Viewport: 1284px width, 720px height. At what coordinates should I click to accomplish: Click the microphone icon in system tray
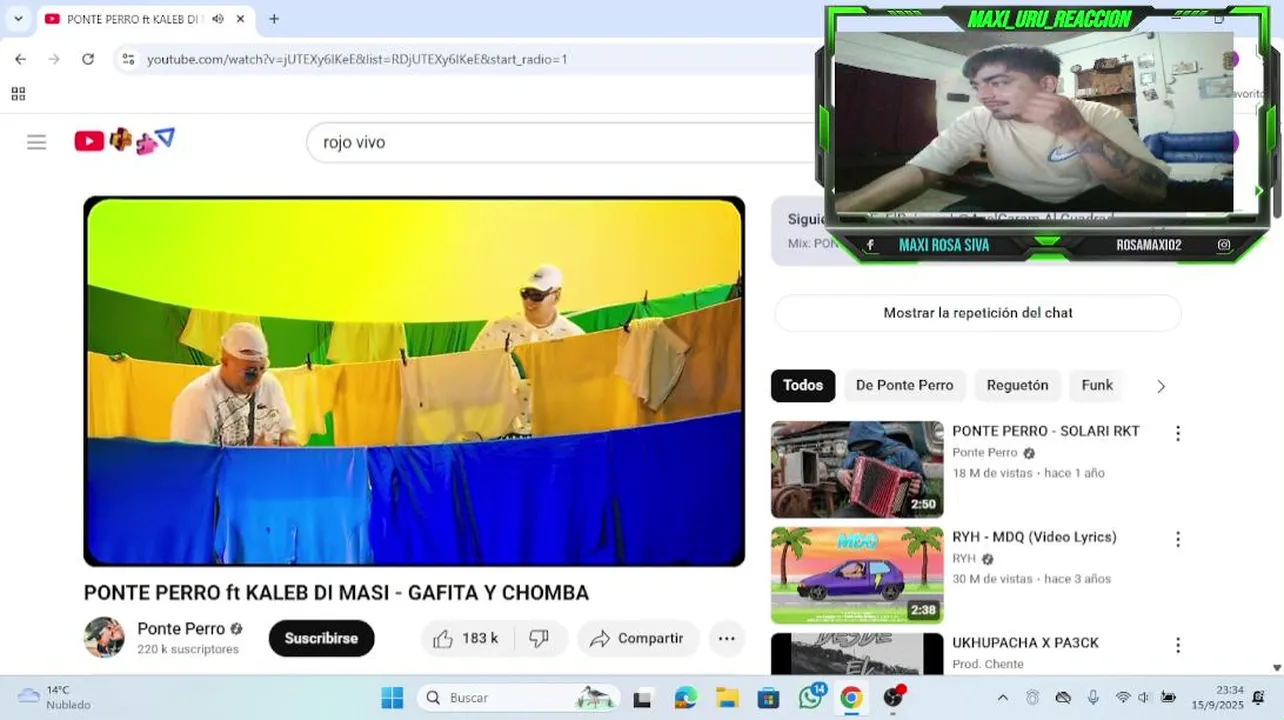(1093, 697)
